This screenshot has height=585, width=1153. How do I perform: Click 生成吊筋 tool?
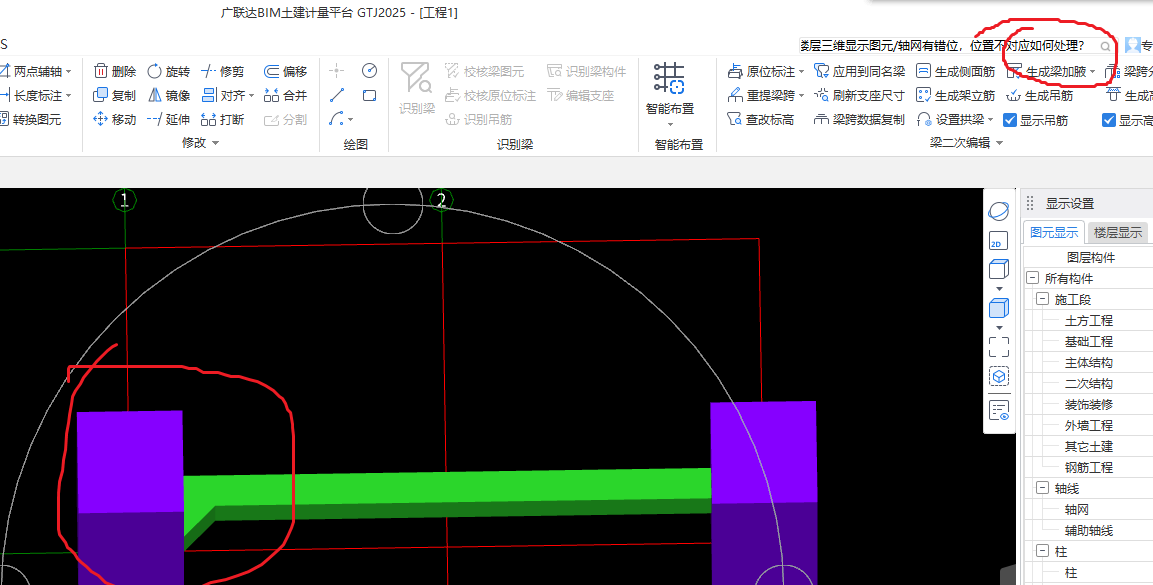[x=1040, y=95]
